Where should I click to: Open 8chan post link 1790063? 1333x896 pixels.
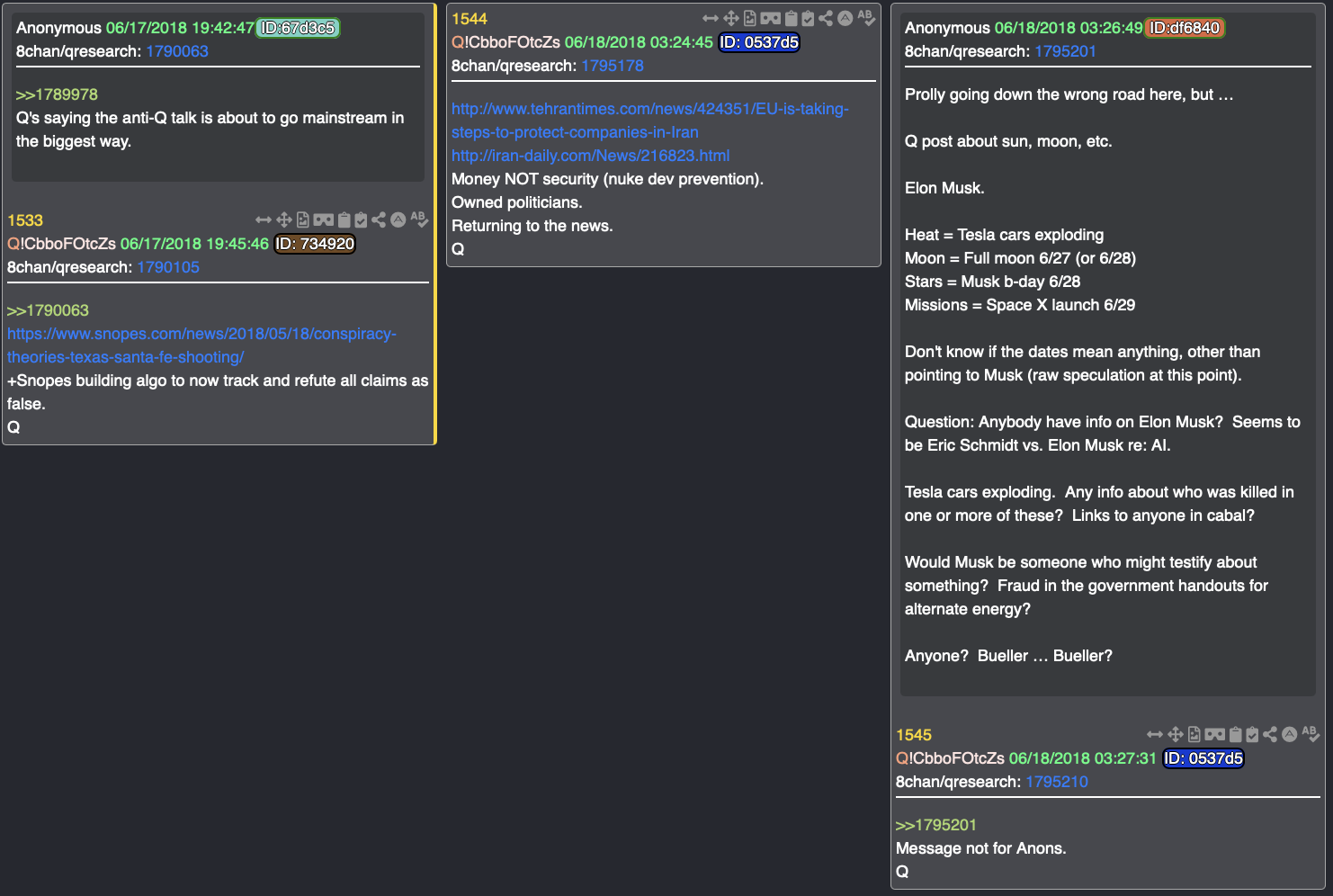tap(177, 51)
